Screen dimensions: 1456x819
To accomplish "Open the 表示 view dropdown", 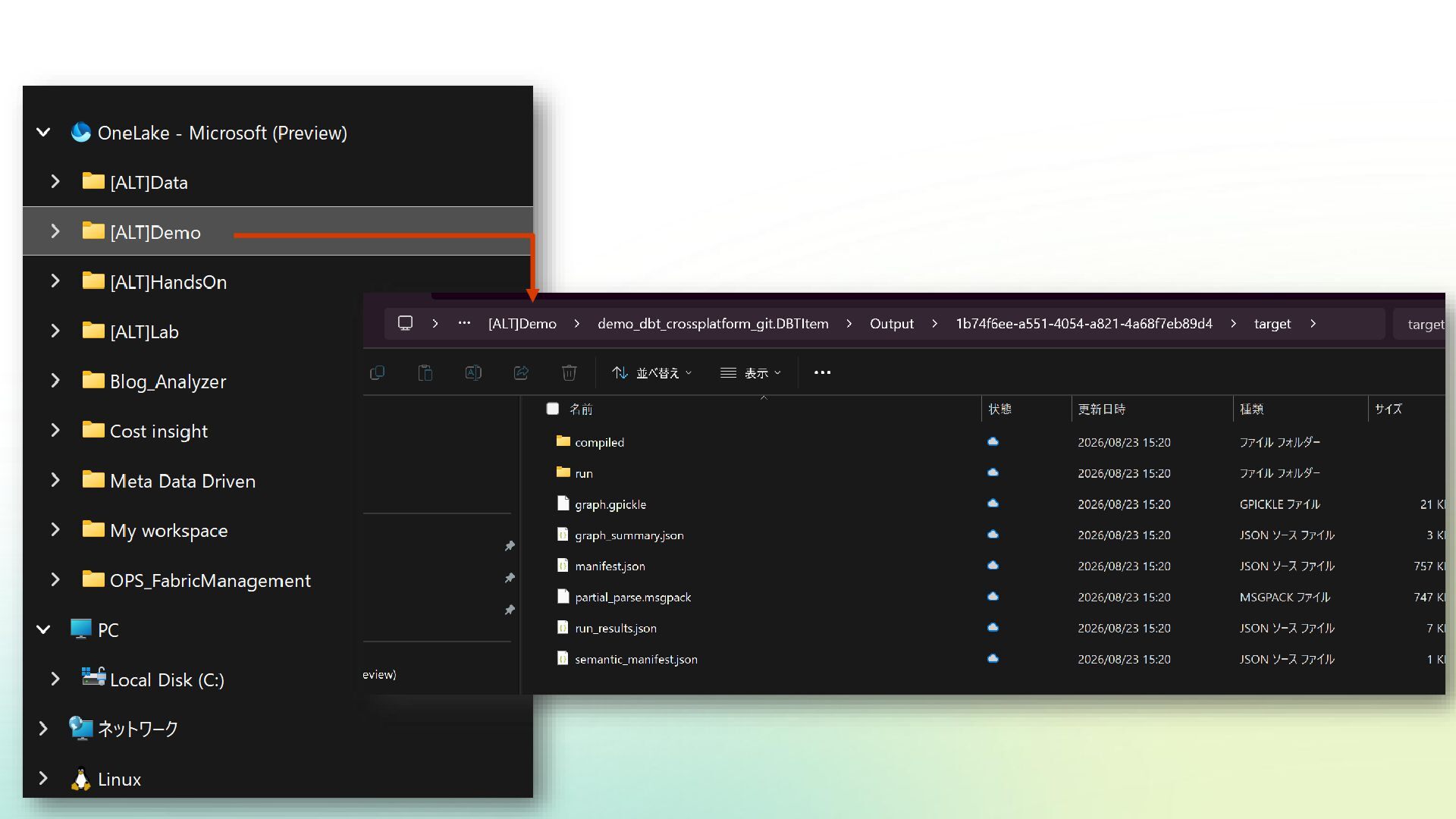I will [751, 372].
